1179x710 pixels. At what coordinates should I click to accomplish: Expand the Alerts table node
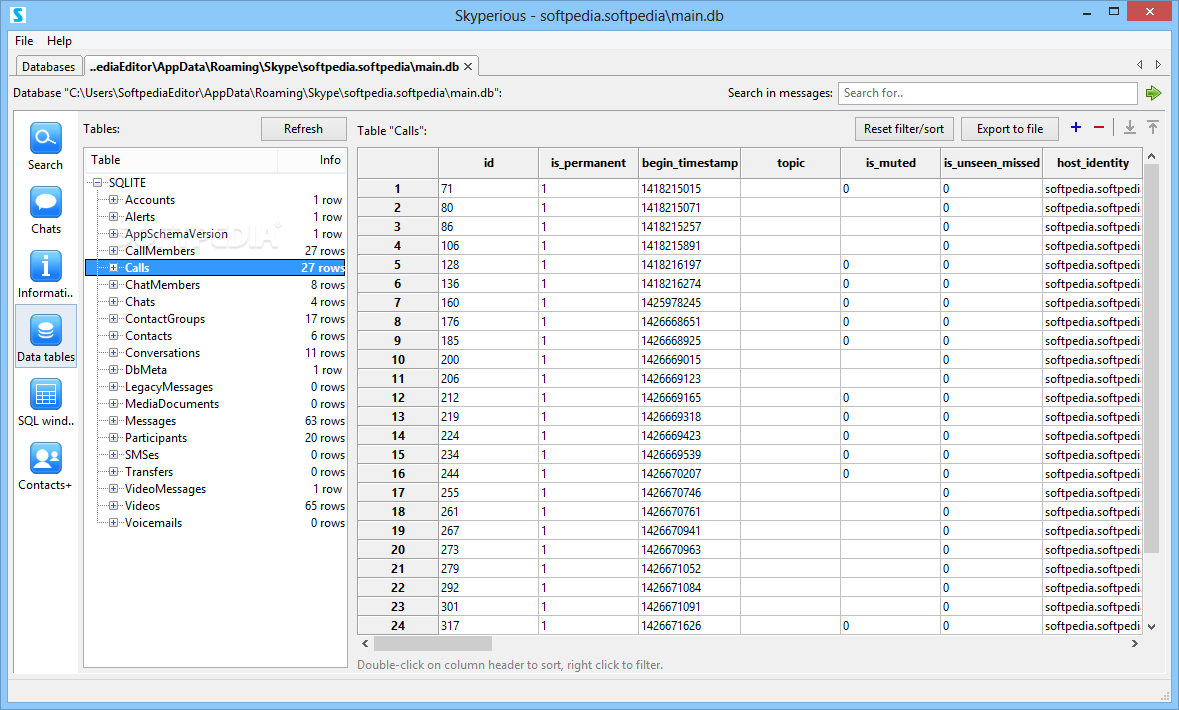pyautogui.click(x=114, y=217)
